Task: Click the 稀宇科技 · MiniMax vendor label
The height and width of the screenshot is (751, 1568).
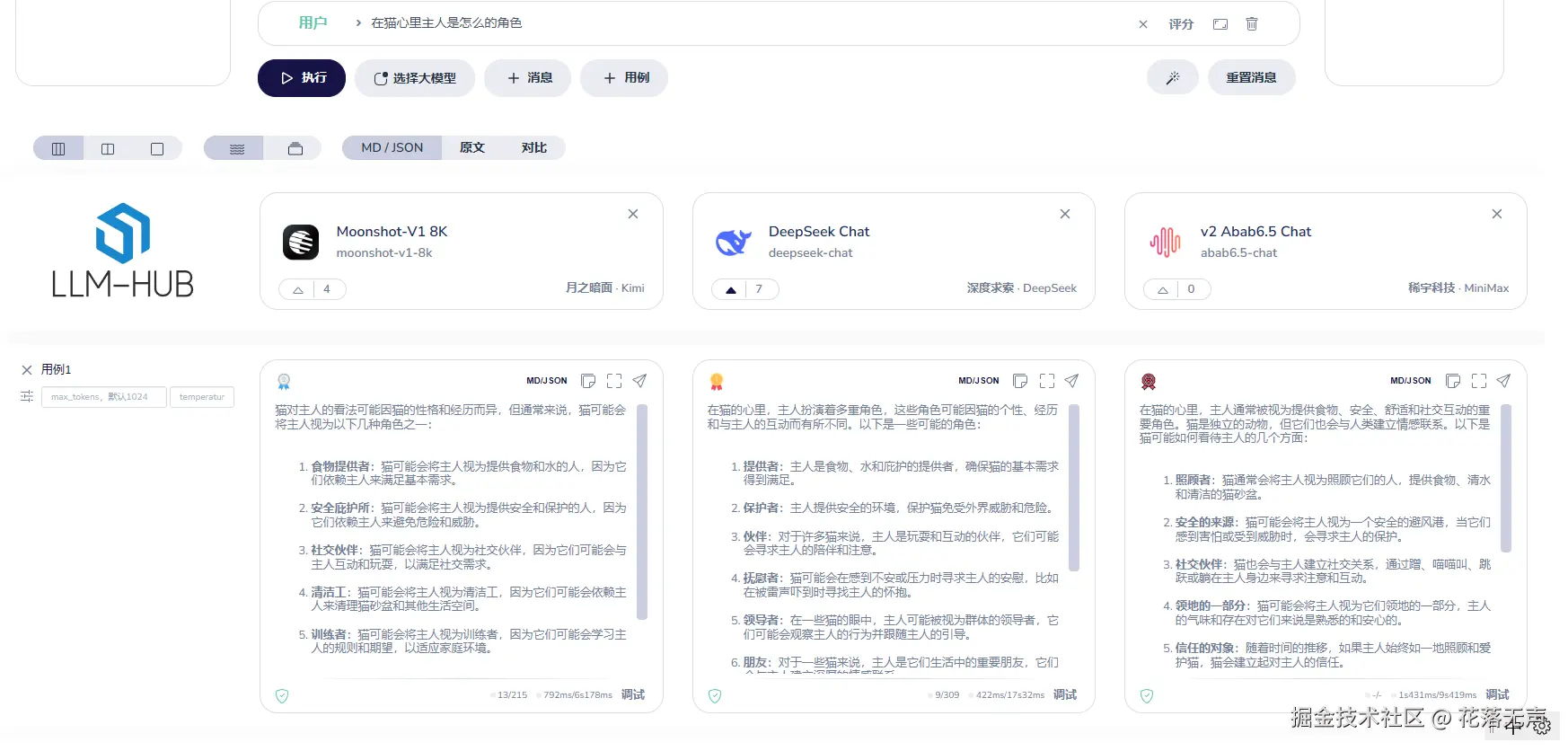Action: (1458, 288)
